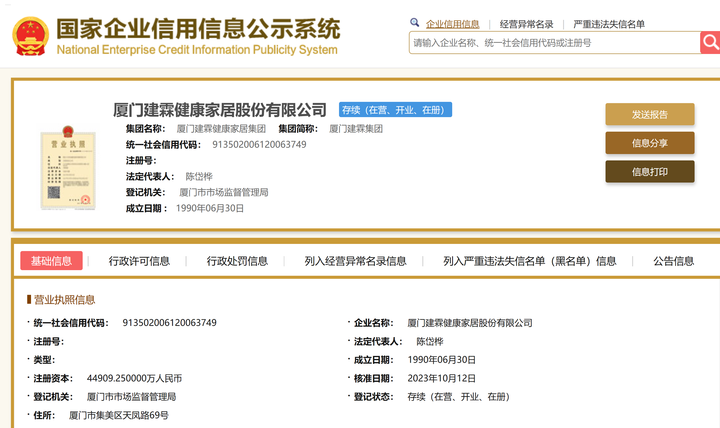
Task: Select the 严重违法失信名单 search category
Action: tap(609, 24)
